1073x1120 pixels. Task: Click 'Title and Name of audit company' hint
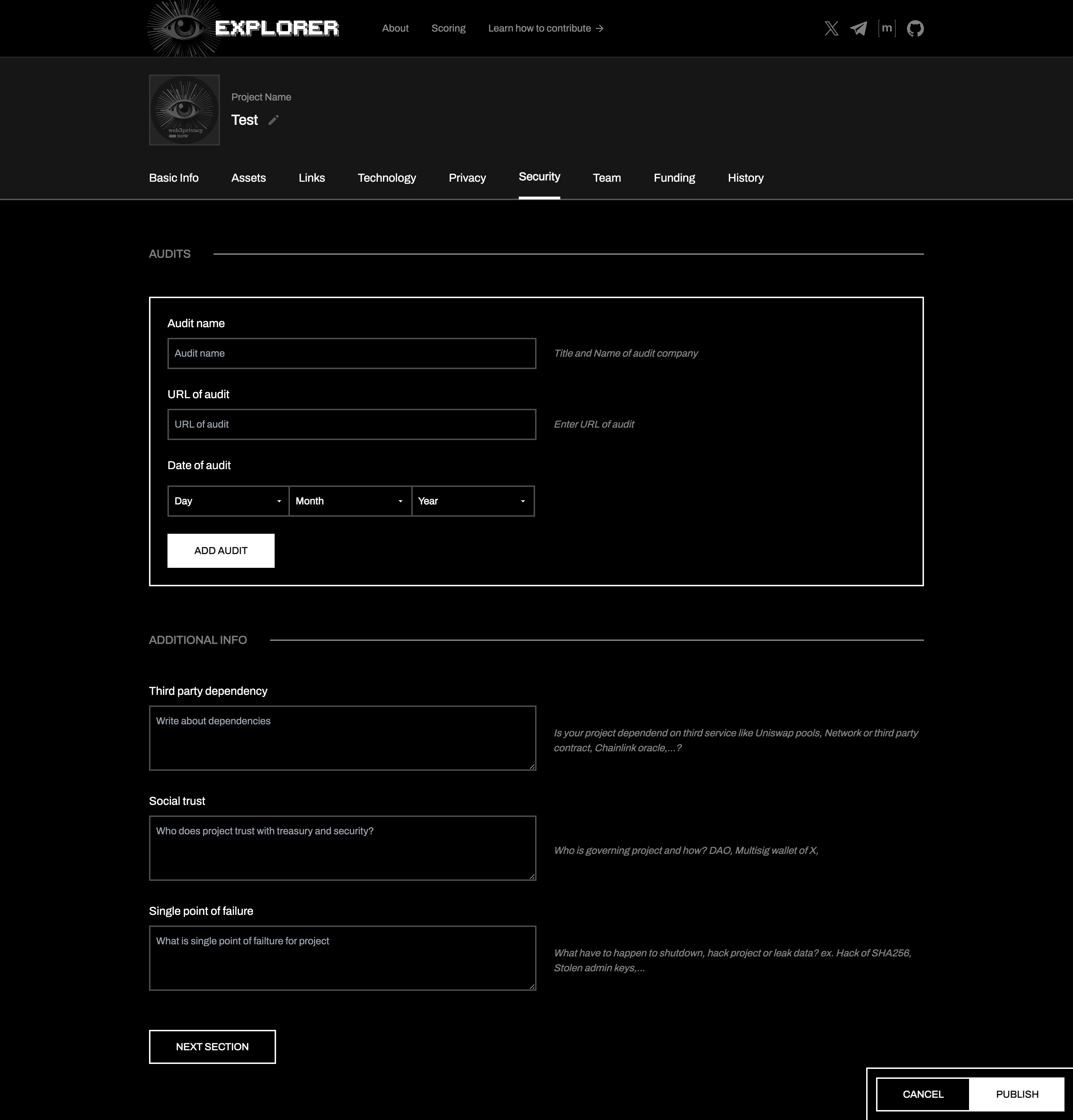tap(626, 353)
